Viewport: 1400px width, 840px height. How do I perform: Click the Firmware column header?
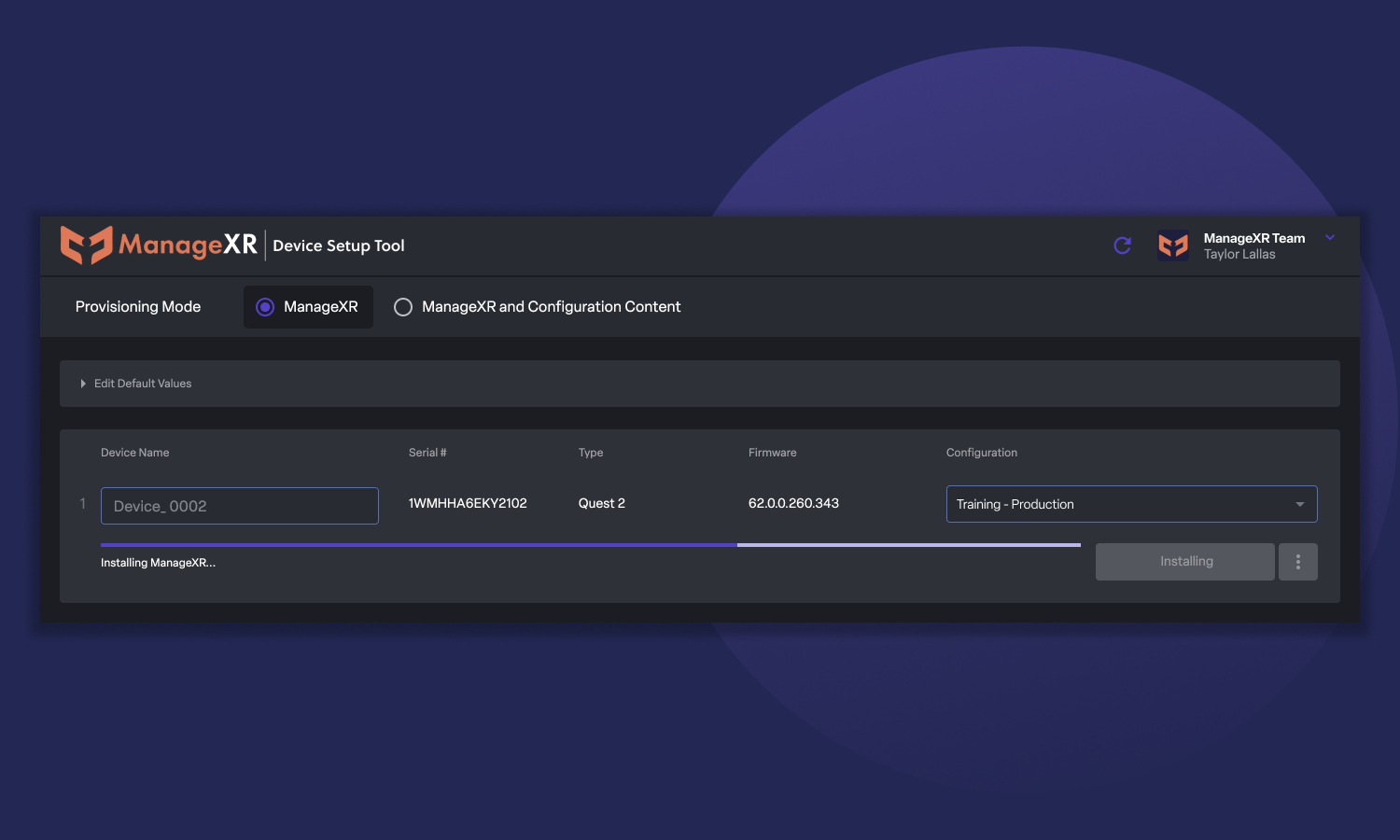(773, 453)
